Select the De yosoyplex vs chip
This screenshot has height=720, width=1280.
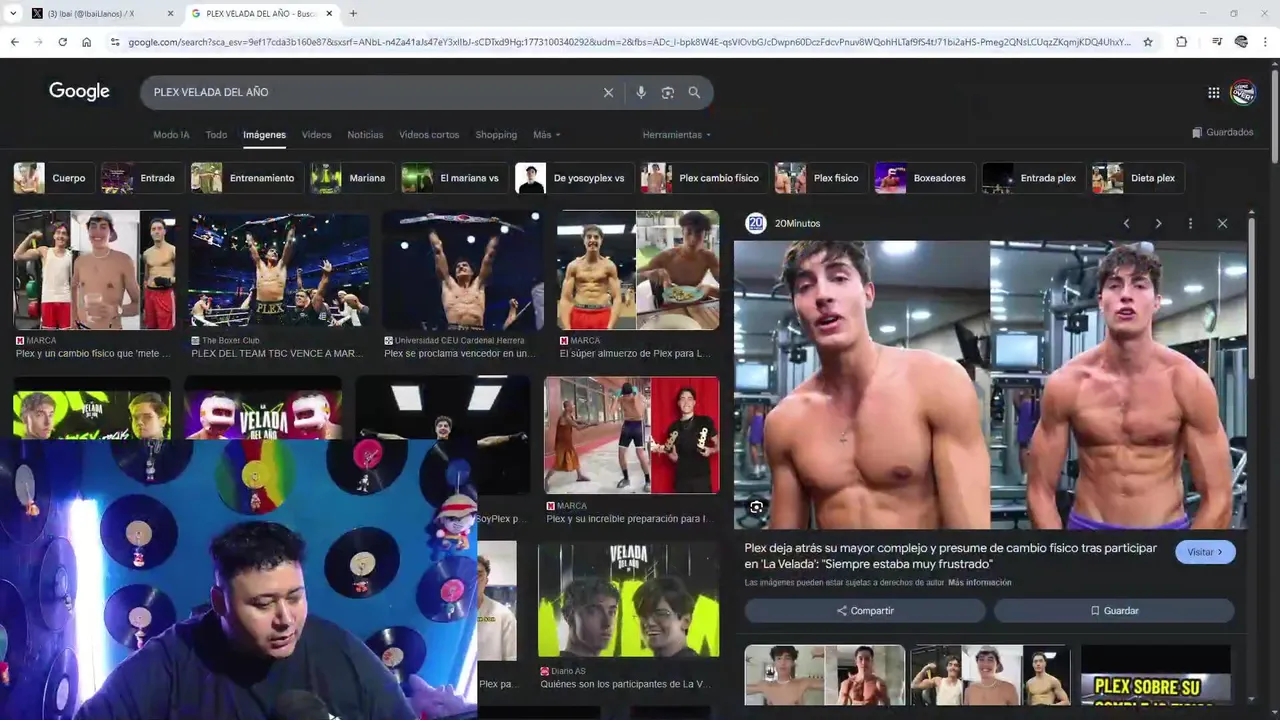pos(575,178)
